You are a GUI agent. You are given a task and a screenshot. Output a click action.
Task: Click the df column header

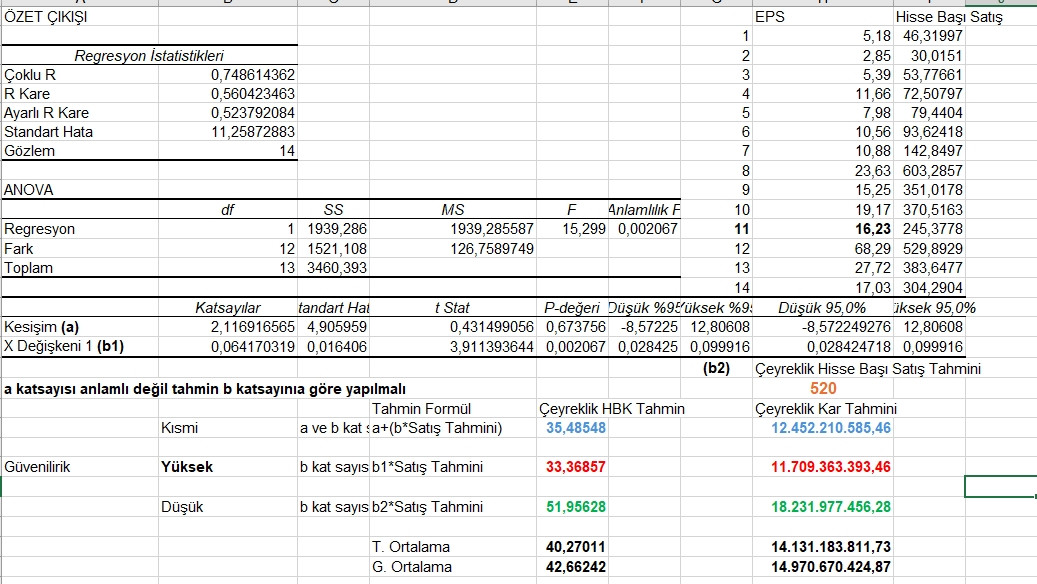228,210
